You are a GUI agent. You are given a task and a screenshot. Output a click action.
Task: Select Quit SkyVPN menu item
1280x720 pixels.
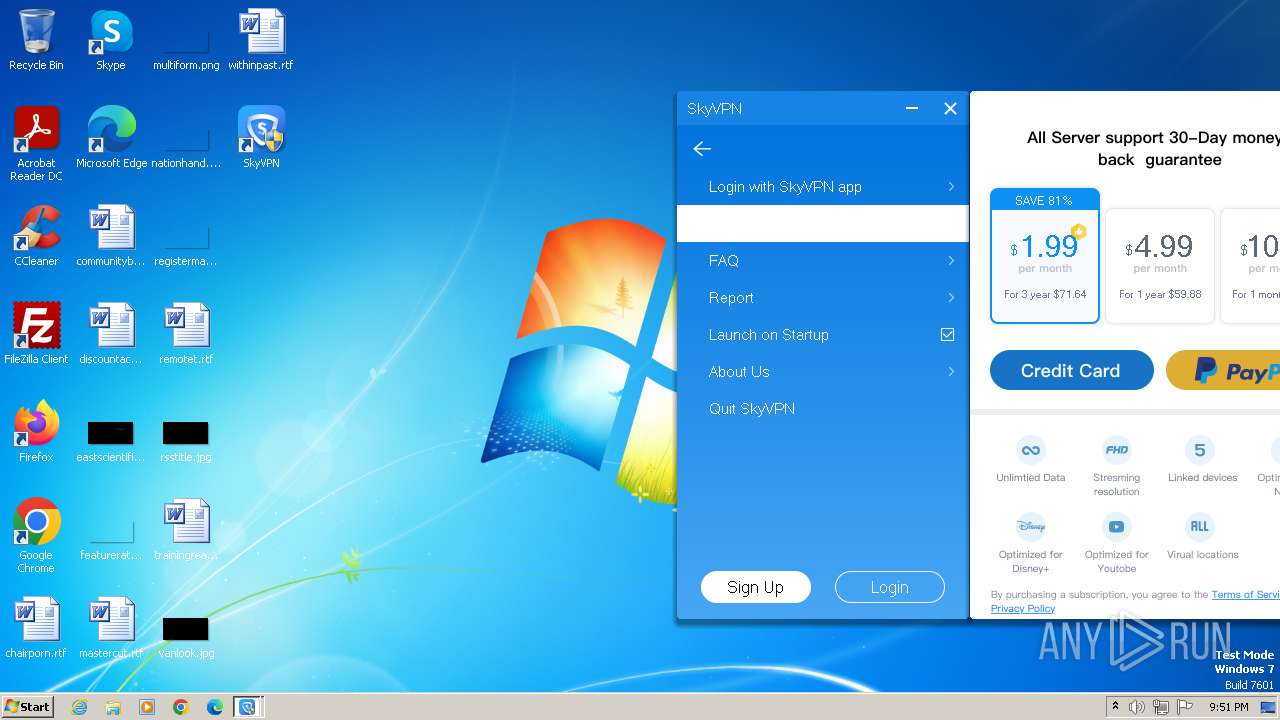click(822, 409)
